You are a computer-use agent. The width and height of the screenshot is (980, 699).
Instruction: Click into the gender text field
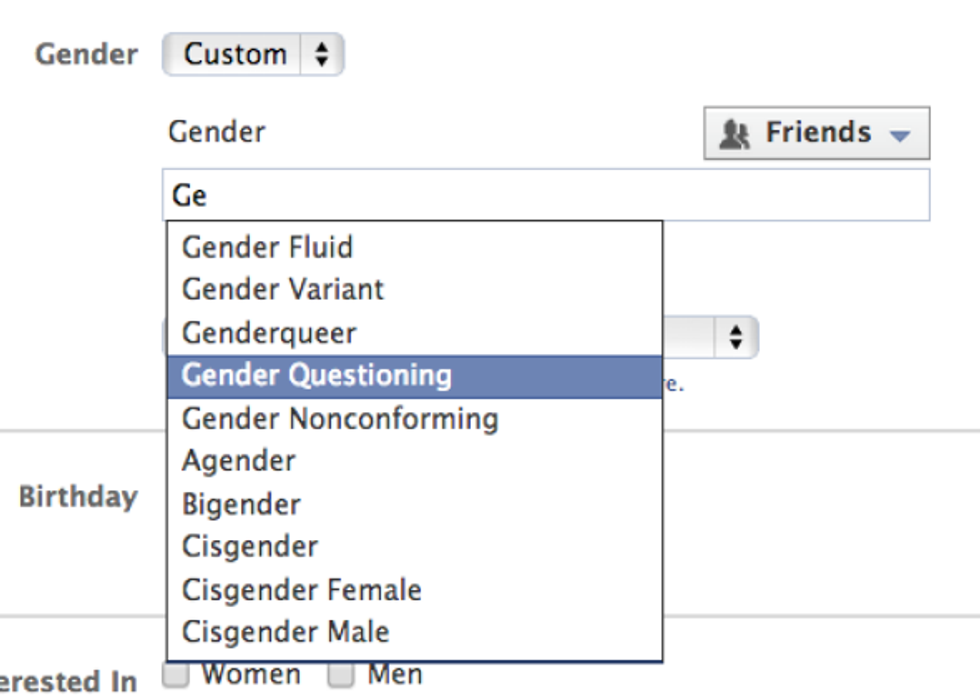point(545,195)
